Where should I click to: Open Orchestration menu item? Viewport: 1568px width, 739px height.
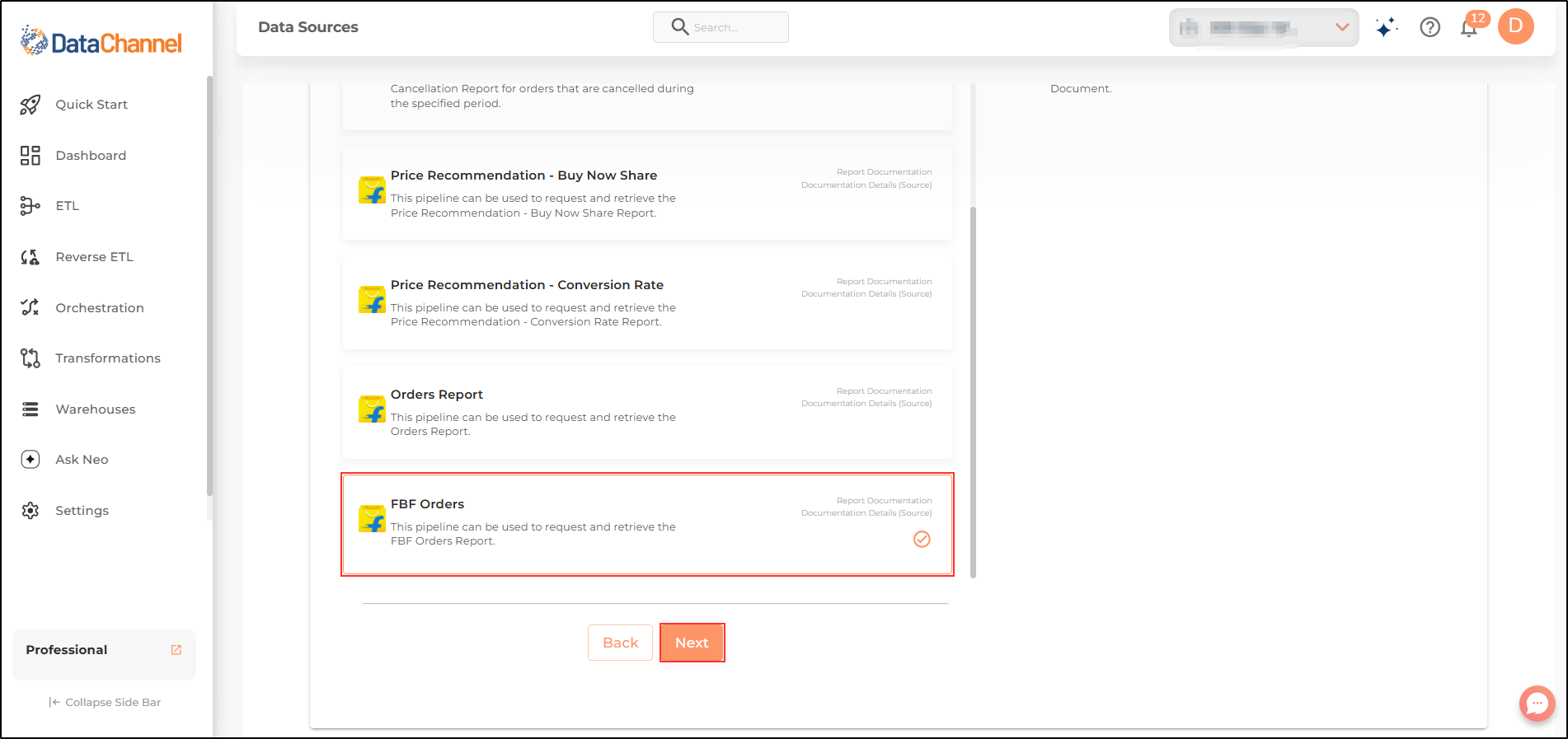coord(100,308)
